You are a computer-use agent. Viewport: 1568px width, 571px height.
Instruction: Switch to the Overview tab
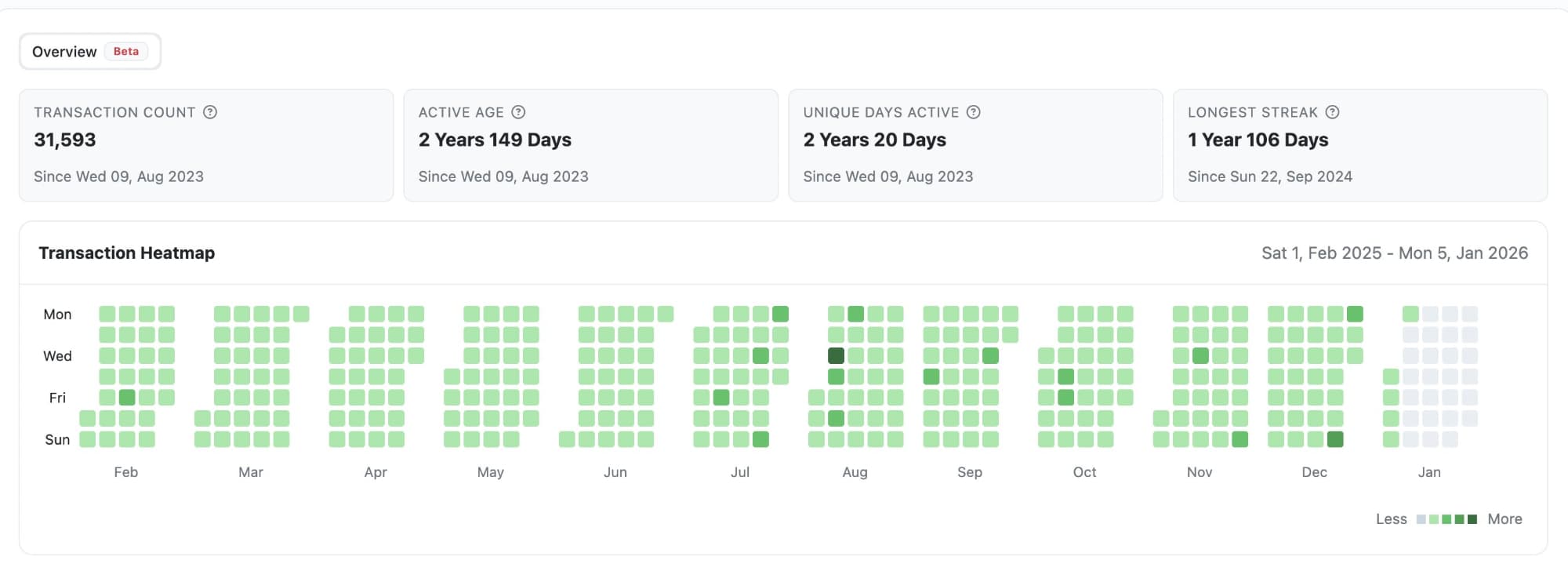point(65,52)
